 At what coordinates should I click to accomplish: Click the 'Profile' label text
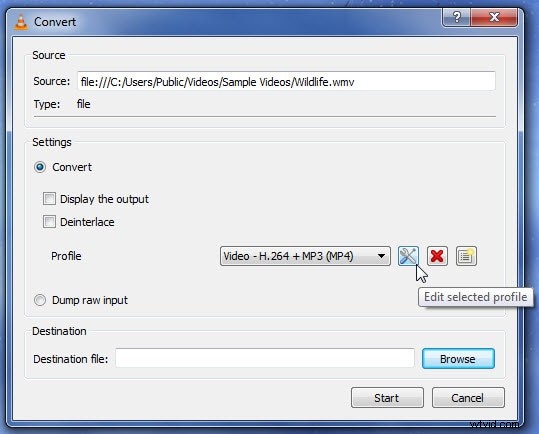point(66,256)
